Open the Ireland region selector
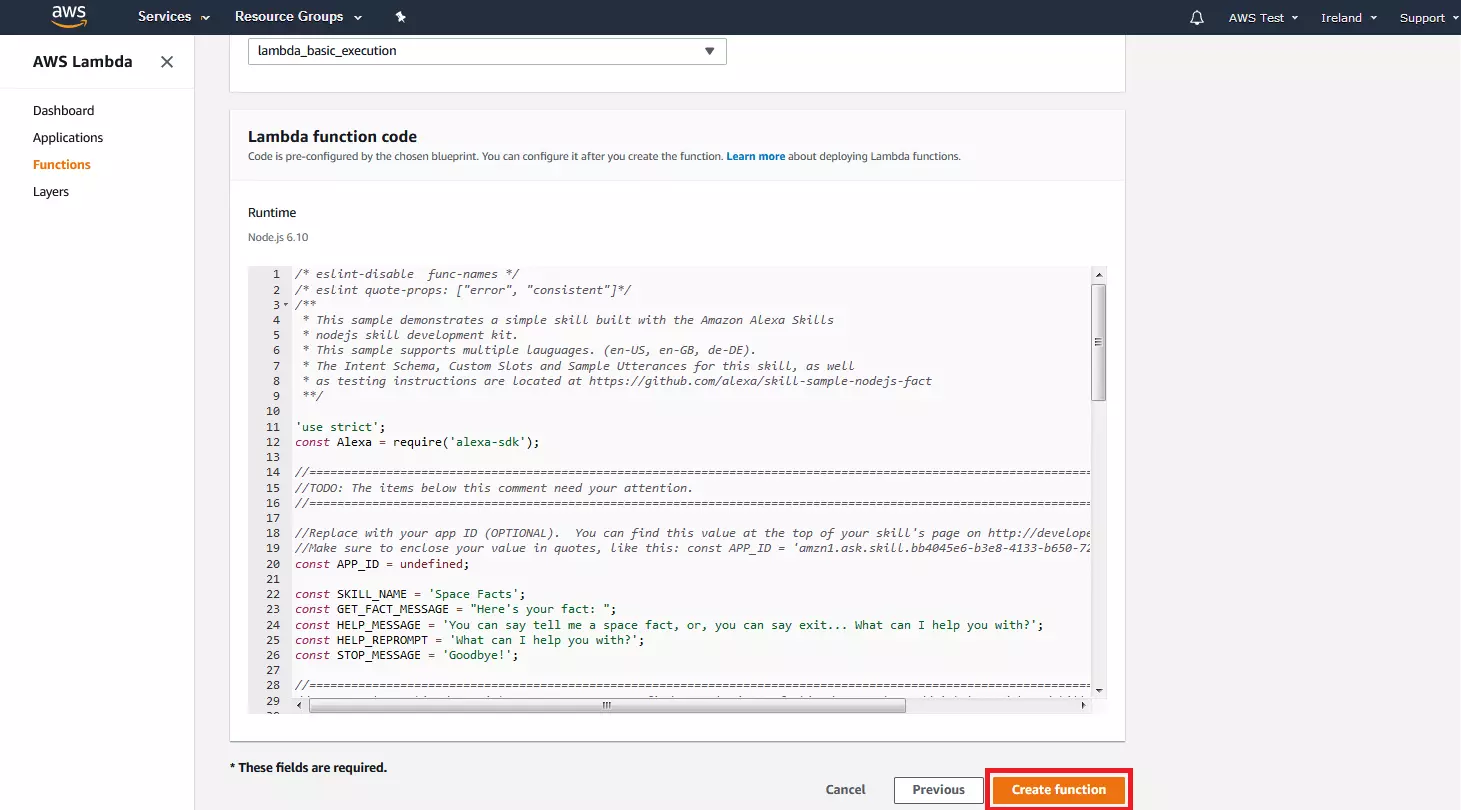Viewport: 1461px width, 810px height. click(x=1349, y=18)
